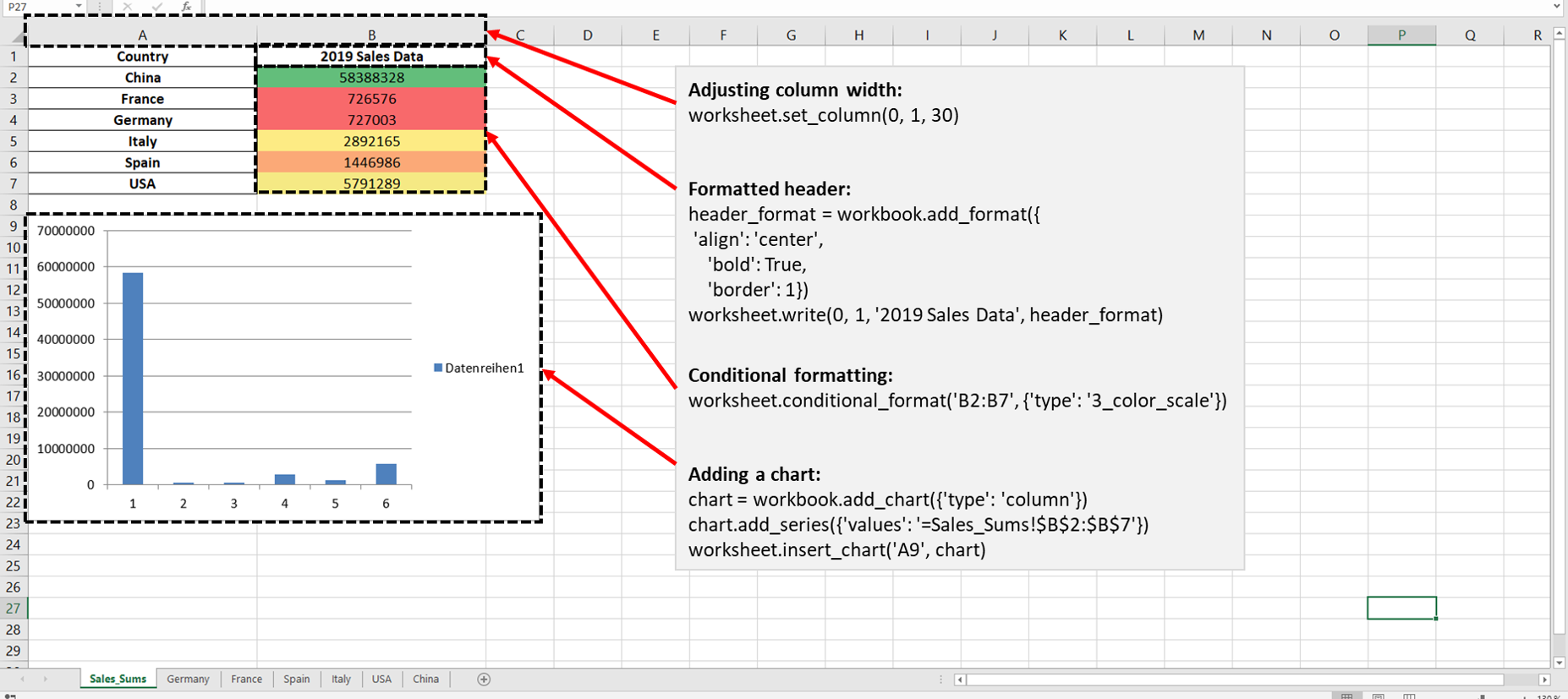Screen dimensions: 1568x699
Task: Expand the formula bar arrow at far right
Action: (1557, 6)
